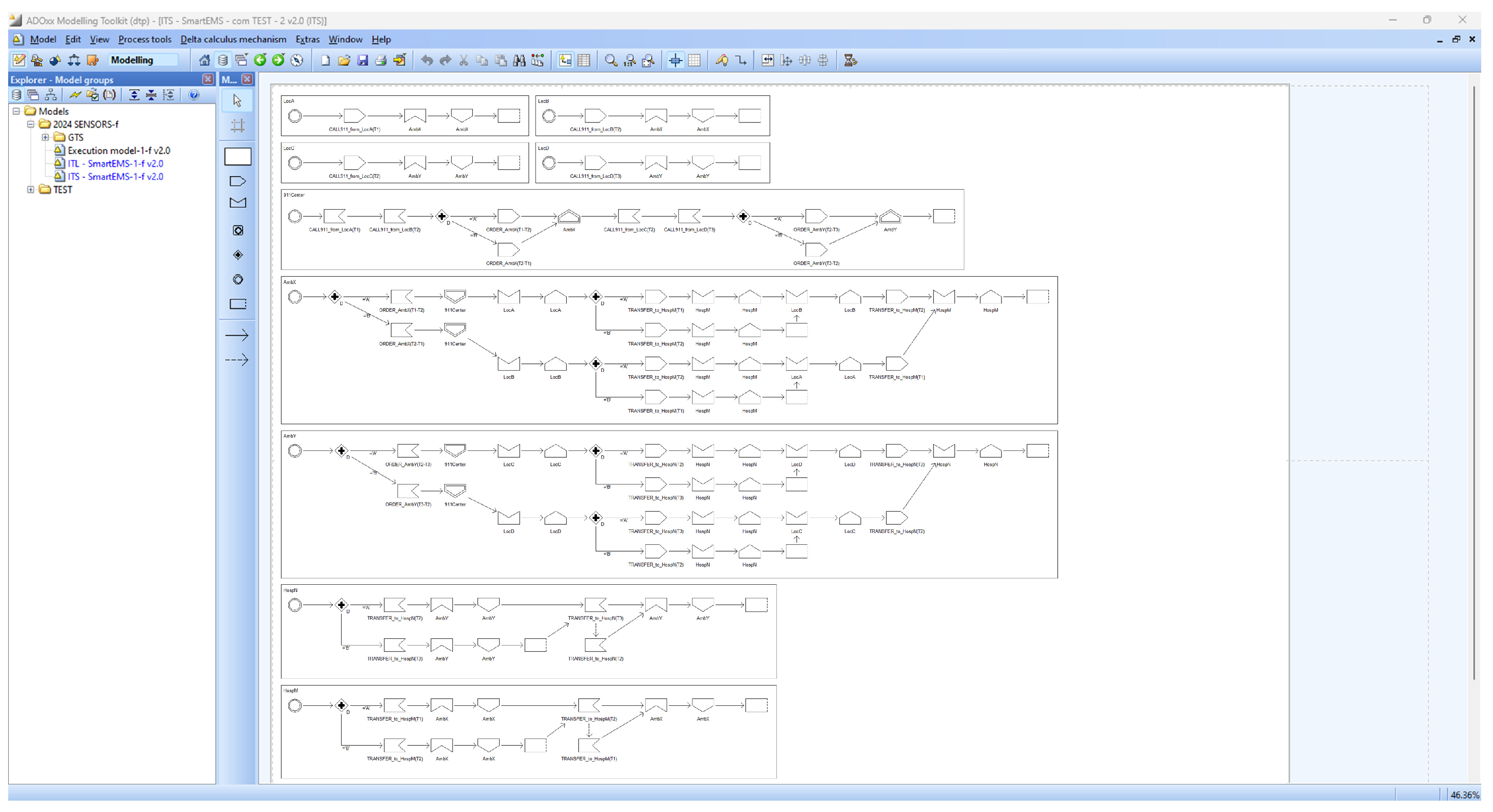The image size is (1493, 812).
Task: Close the Explorer Model groups panel
Action: [x=207, y=79]
